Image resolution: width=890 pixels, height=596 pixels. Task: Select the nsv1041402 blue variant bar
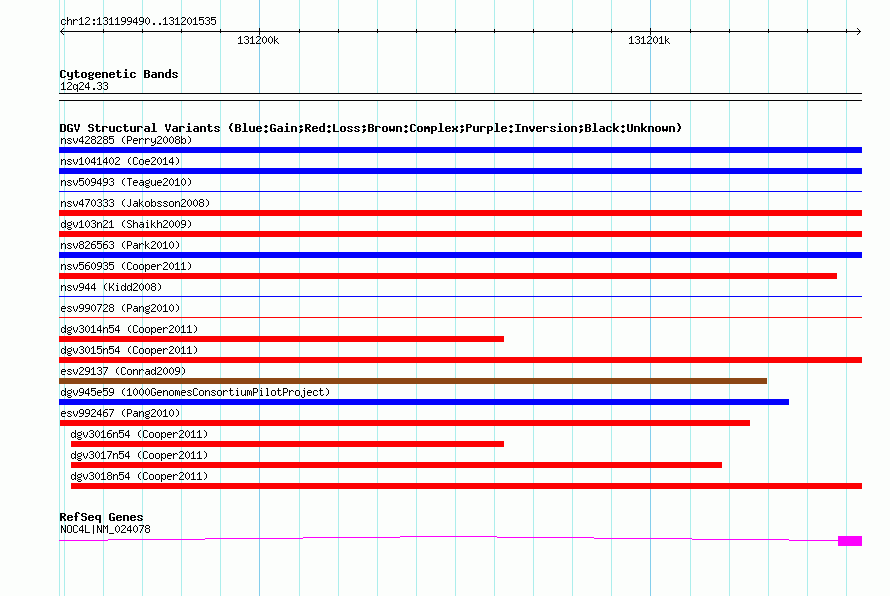pos(460,171)
